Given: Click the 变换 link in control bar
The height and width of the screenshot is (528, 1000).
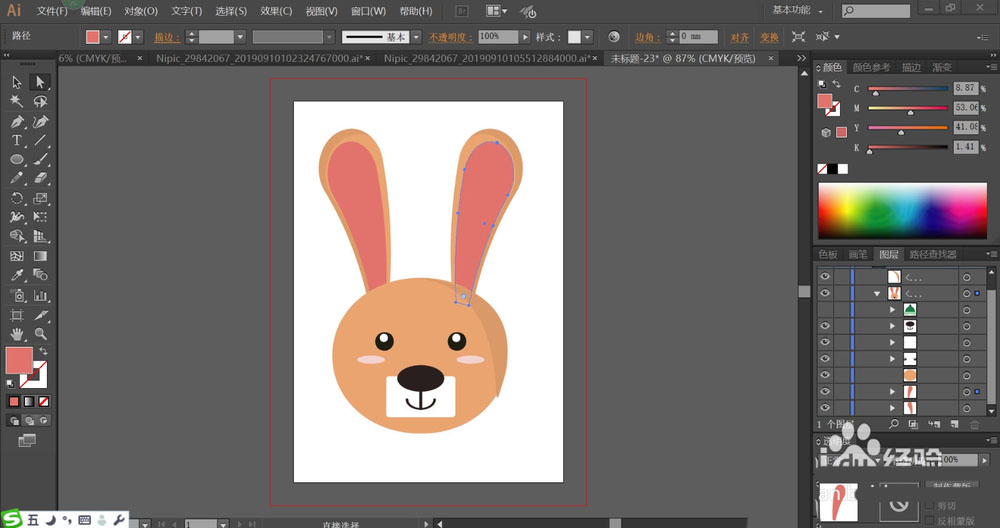Looking at the screenshot, I should pyautogui.click(x=768, y=37).
